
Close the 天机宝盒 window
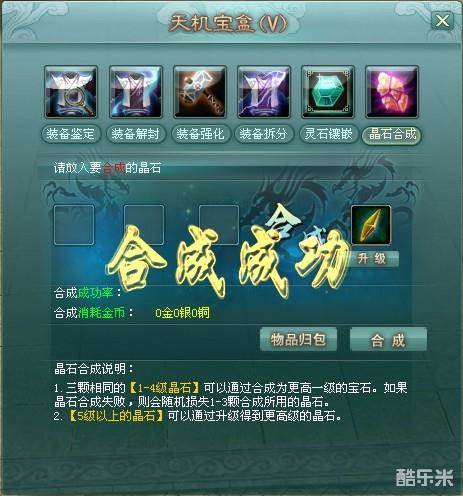[x=442, y=21]
